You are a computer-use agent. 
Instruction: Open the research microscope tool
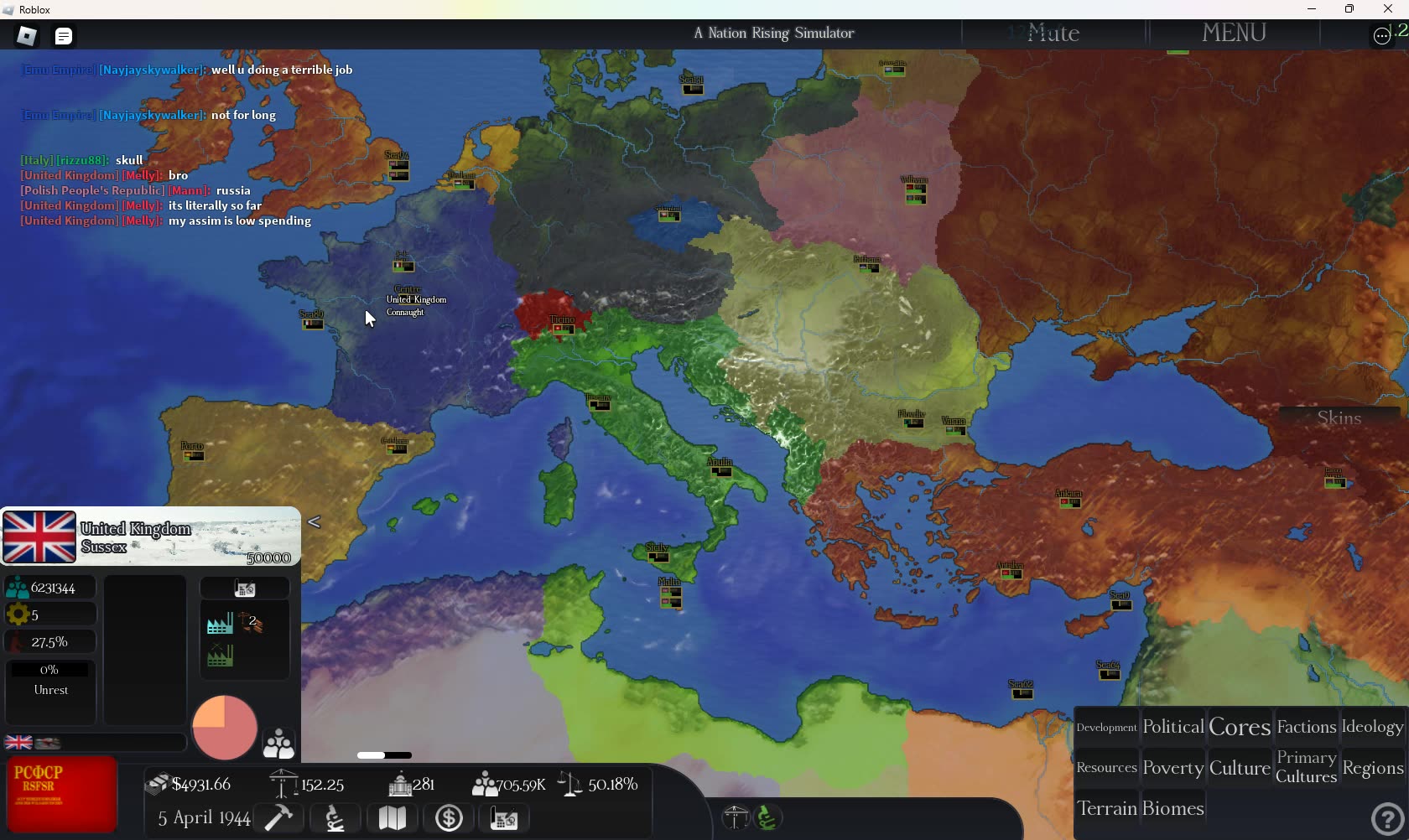tap(335, 818)
